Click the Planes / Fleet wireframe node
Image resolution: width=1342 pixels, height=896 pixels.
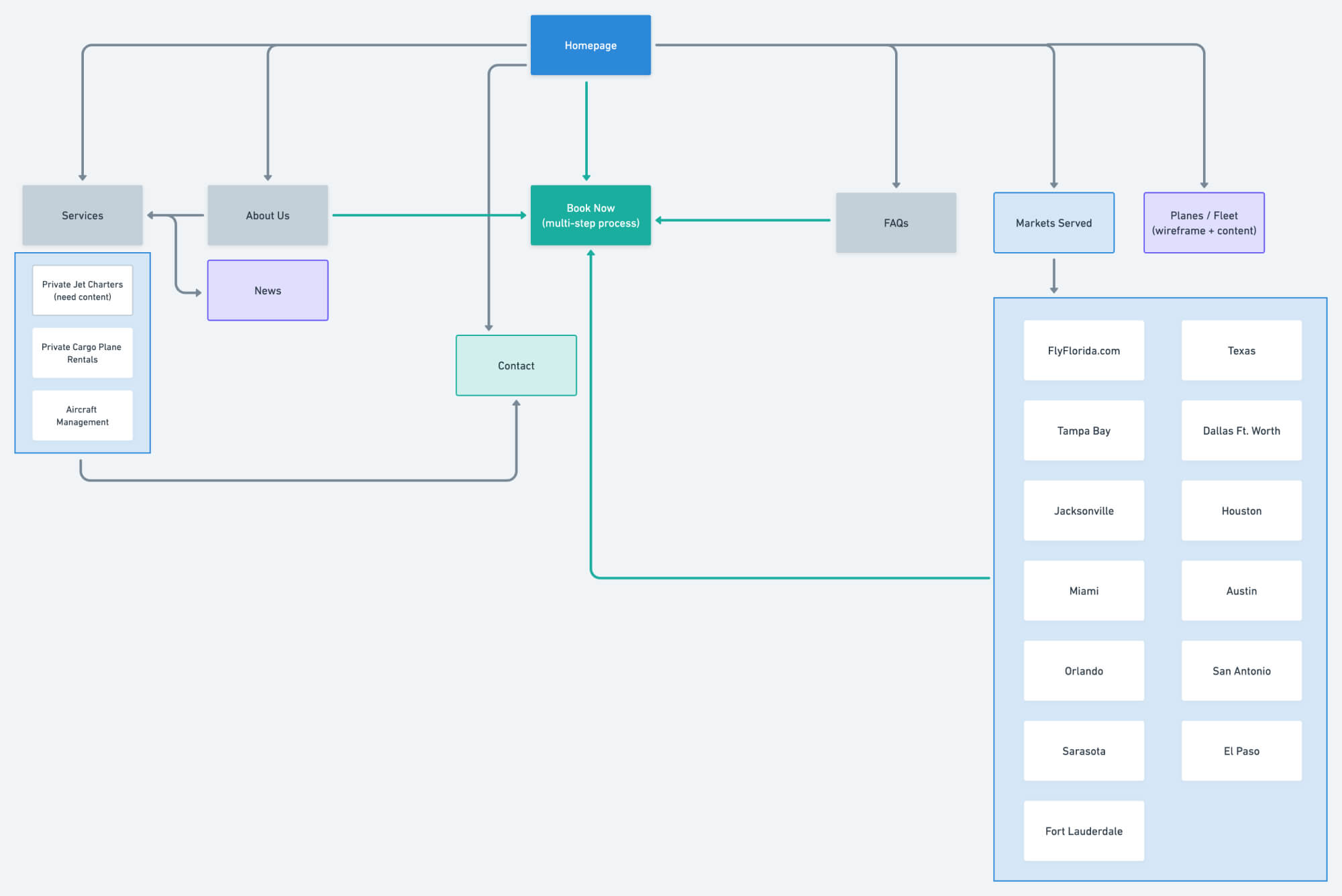[x=1204, y=222]
